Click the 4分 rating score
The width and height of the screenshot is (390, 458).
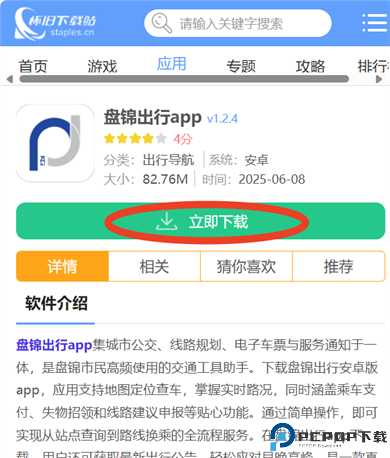[x=183, y=139]
